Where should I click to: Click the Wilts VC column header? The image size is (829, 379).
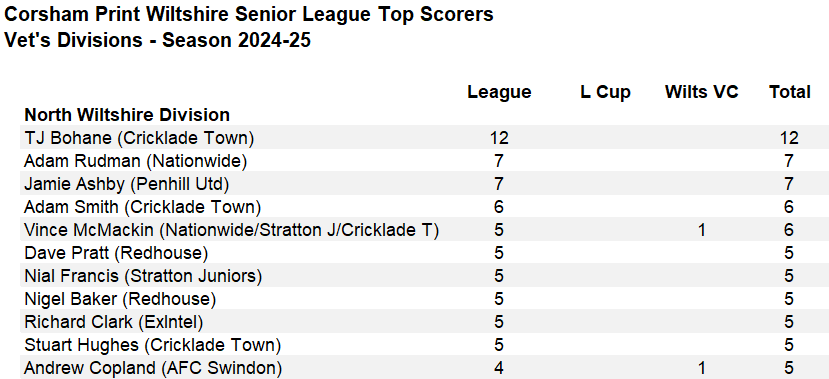702,92
